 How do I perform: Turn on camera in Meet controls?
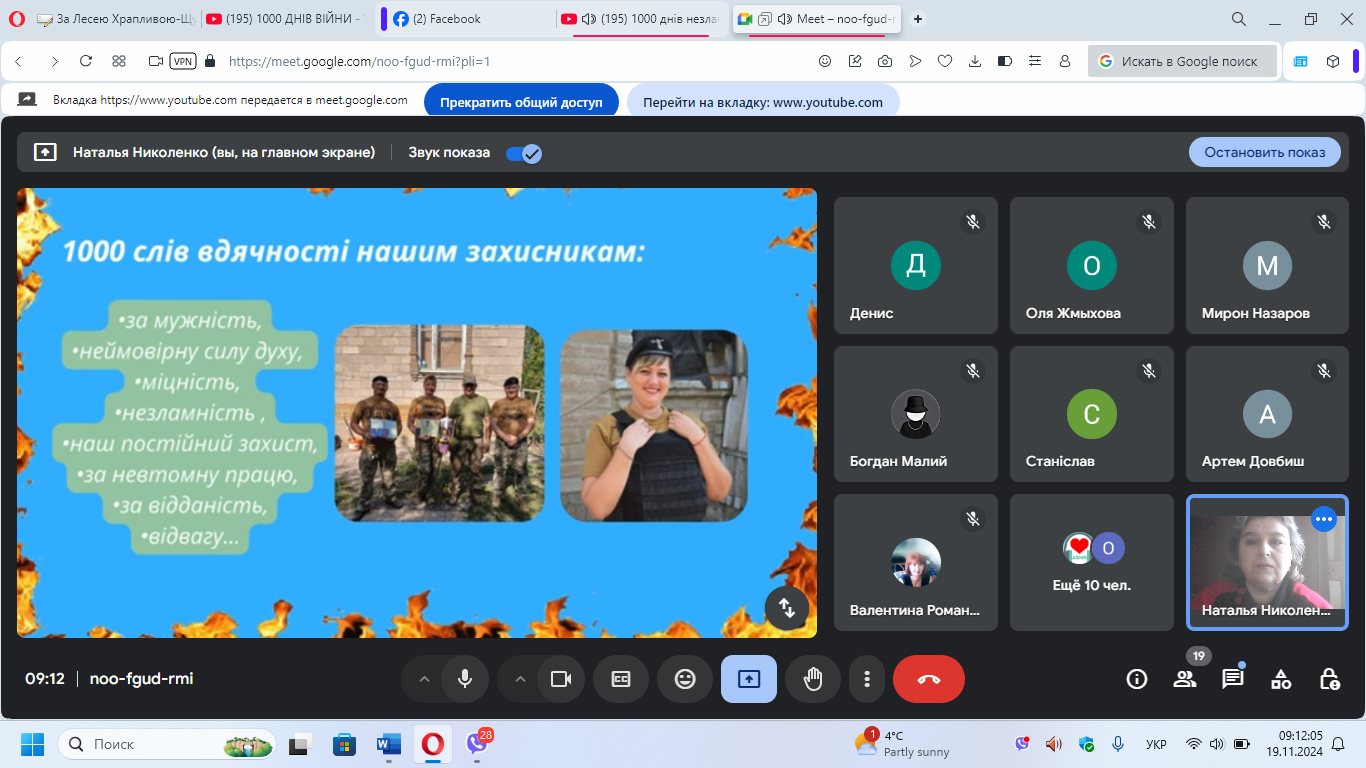(x=561, y=679)
